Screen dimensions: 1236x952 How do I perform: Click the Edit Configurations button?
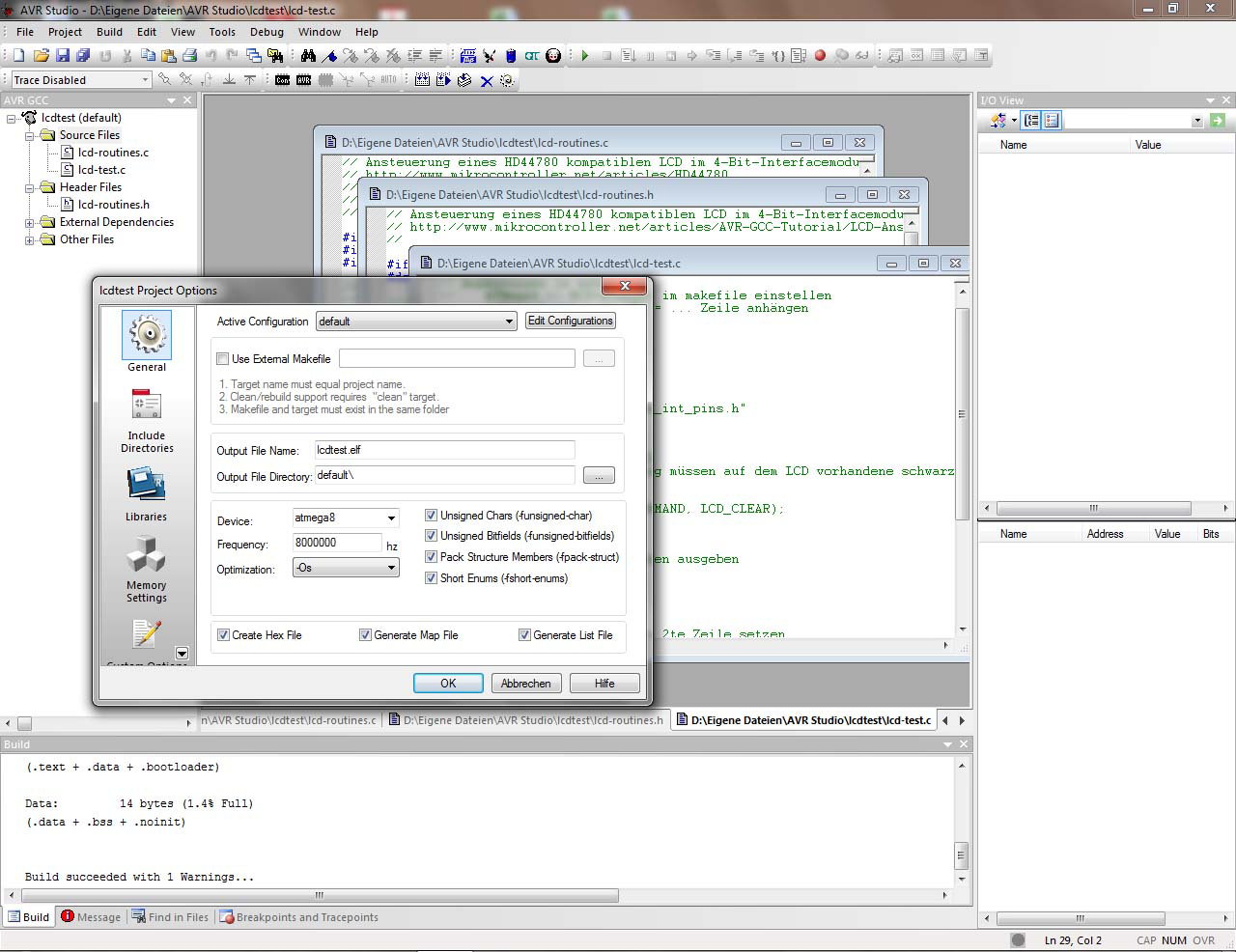571,321
